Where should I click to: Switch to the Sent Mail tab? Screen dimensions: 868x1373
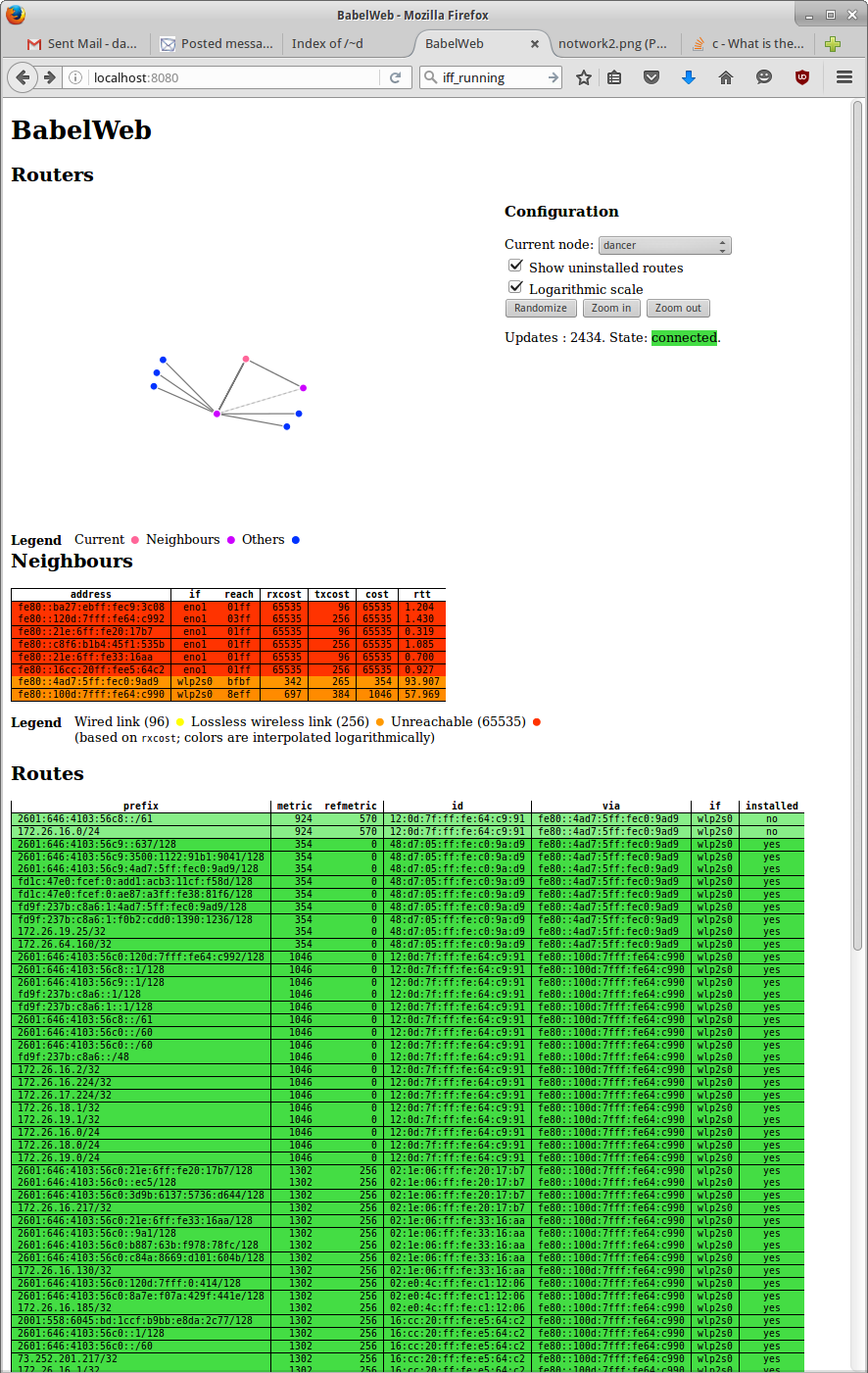tap(83, 44)
